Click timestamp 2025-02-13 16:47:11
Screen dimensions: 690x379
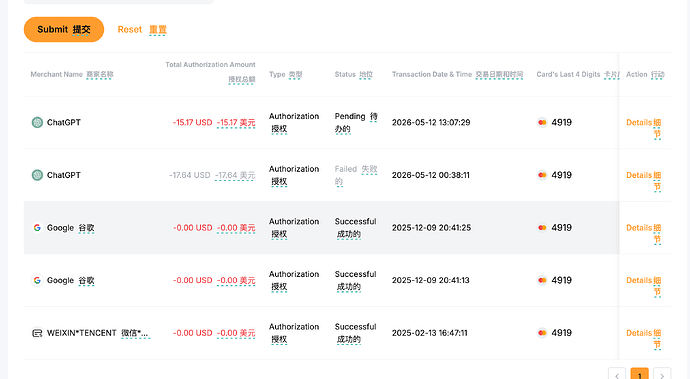pyautogui.click(x=430, y=333)
